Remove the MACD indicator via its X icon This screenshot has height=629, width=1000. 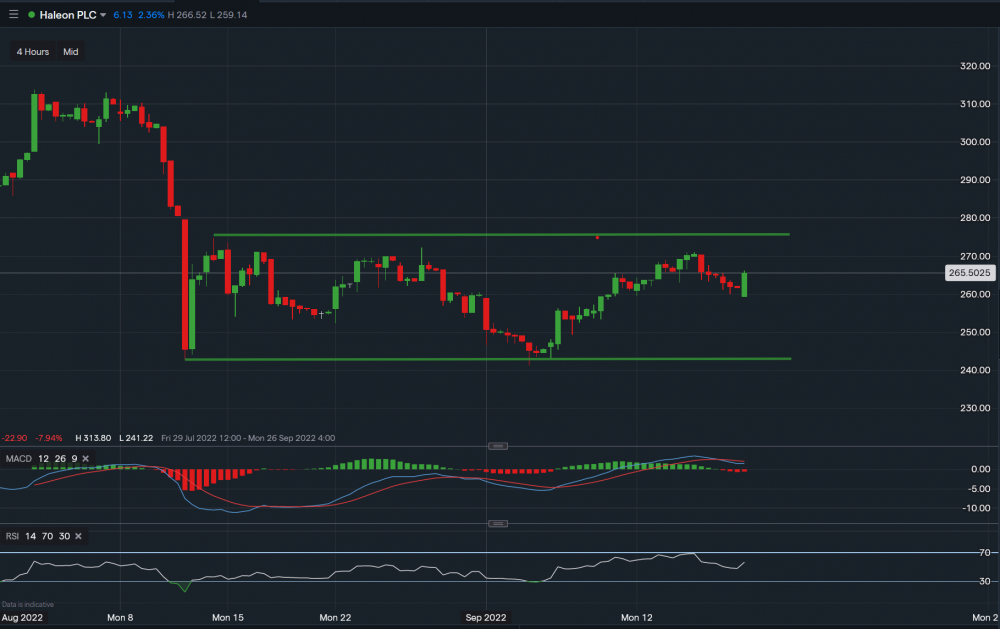pos(85,460)
